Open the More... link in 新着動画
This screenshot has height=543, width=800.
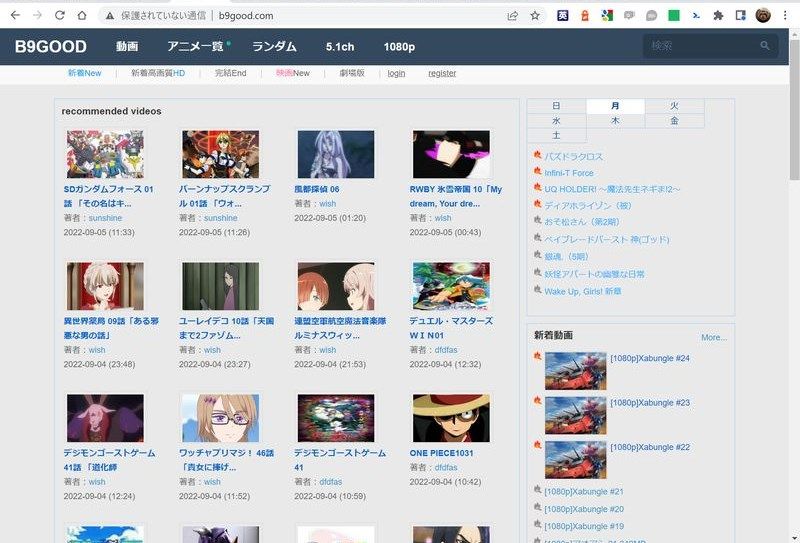pyautogui.click(x=713, y=338)
